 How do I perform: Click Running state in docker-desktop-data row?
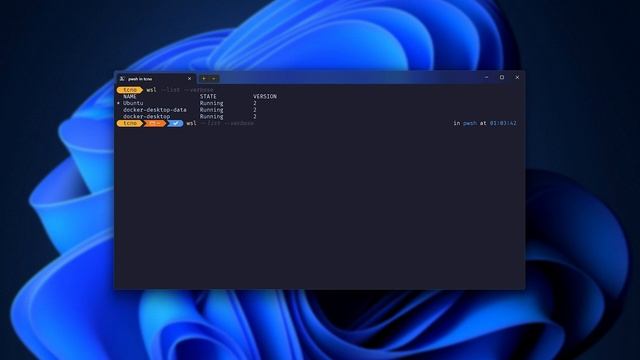pos(211,110)
